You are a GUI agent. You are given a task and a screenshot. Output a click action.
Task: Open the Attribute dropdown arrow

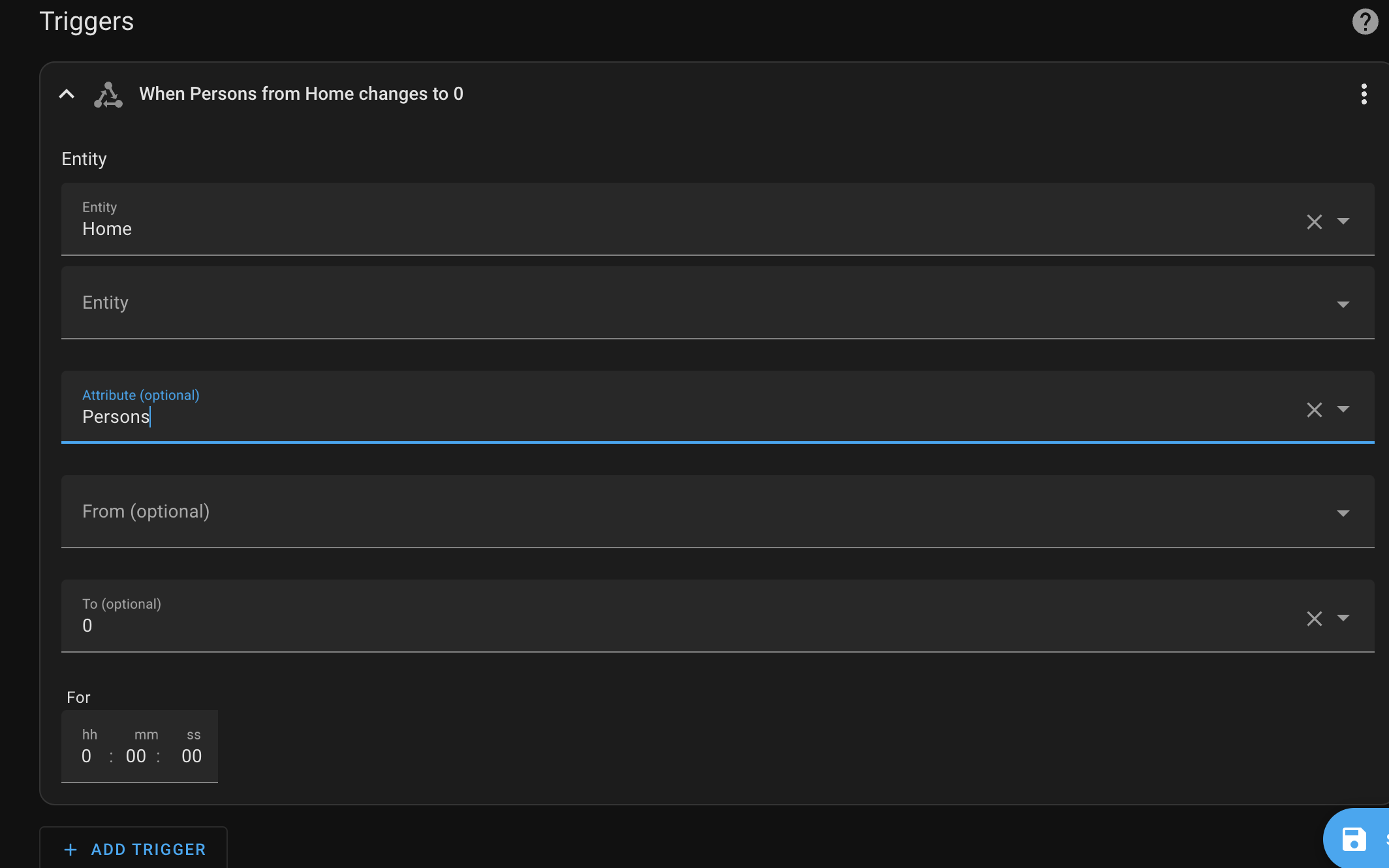coord(1343,409)
